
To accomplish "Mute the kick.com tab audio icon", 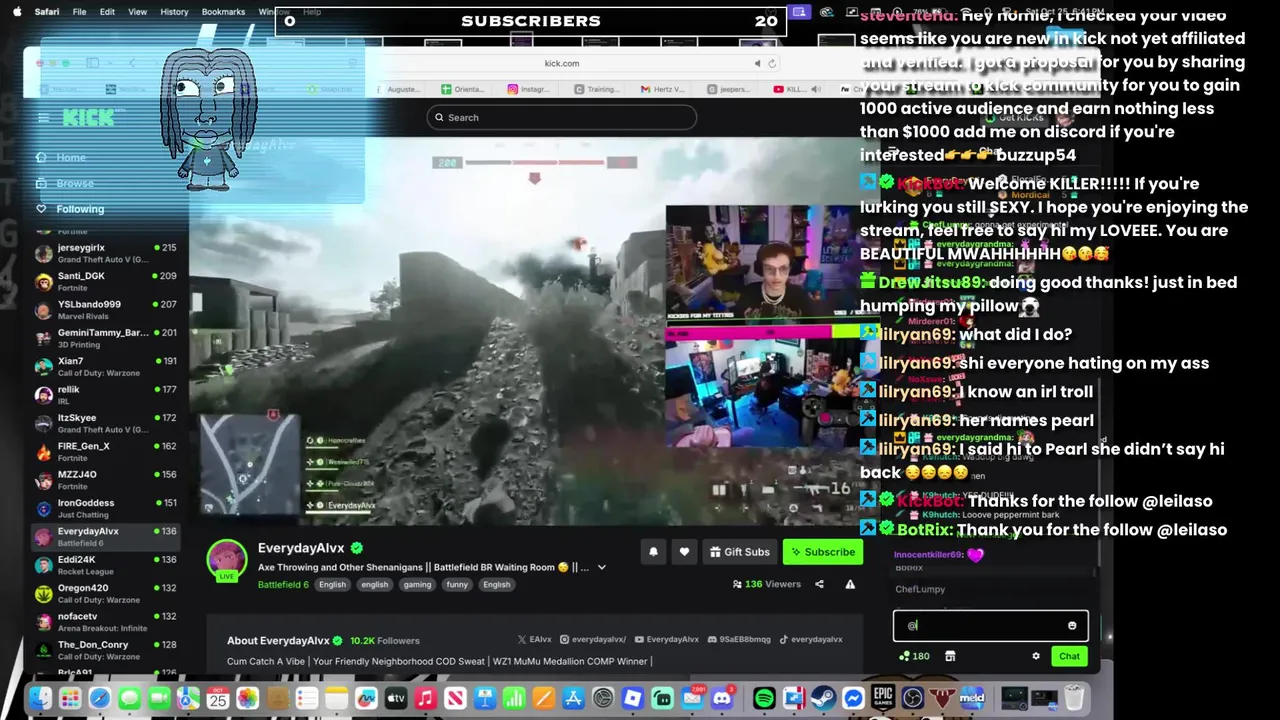I will coord(757,63).
